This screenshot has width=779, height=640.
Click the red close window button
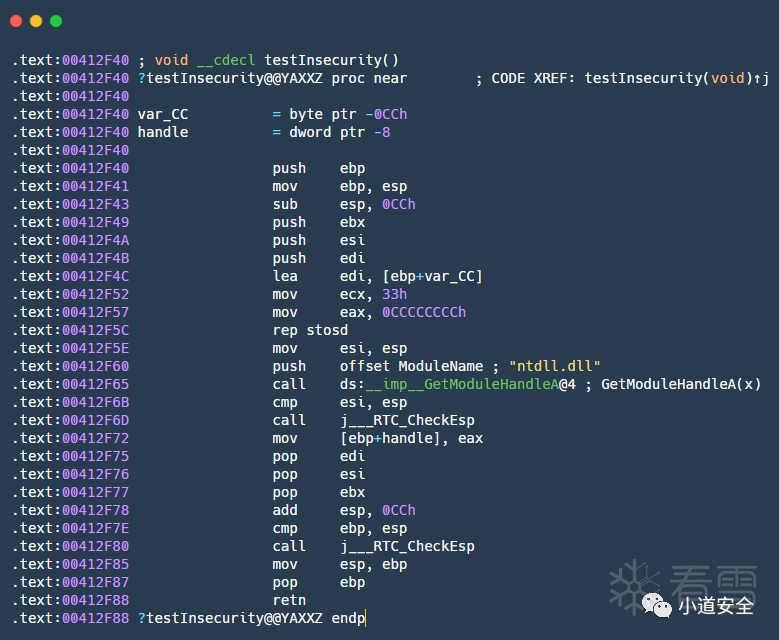(16, 20)
